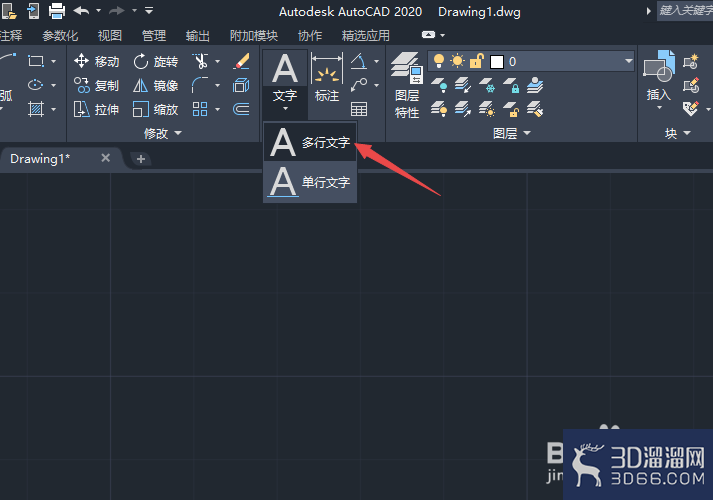The image size is (713, 500).
Task: Choose the Copy (复制) tool
Action: click(96, 85)
